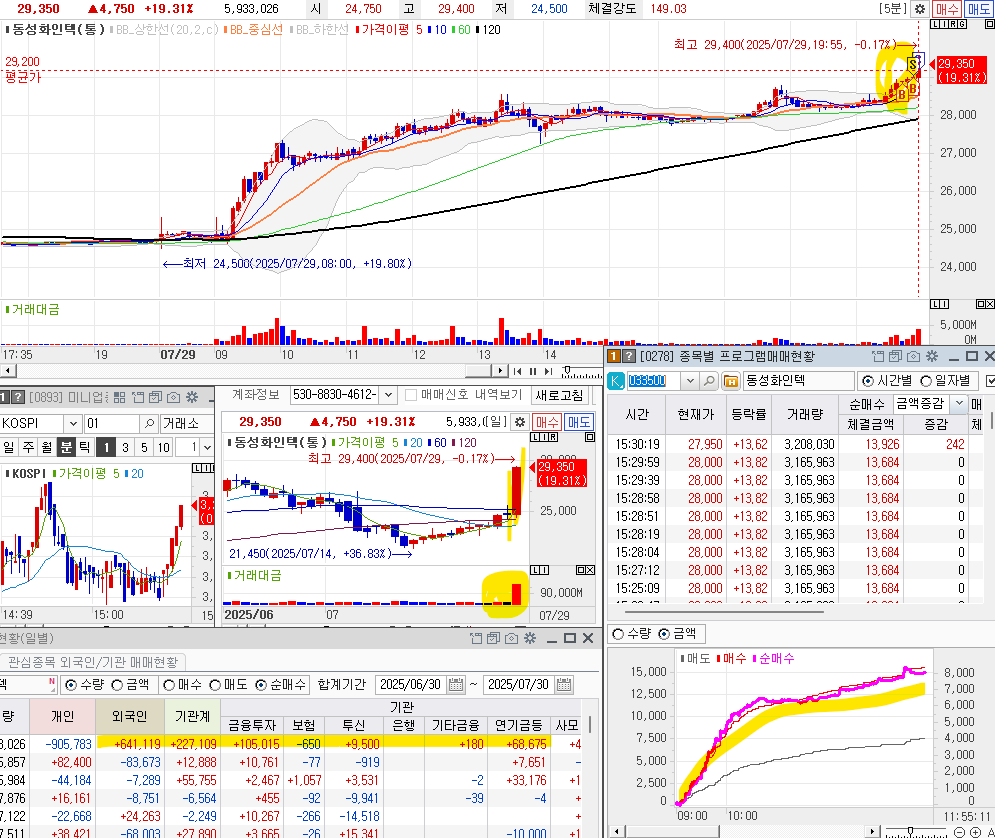Click the 01 index code input field

coord(112,424)
